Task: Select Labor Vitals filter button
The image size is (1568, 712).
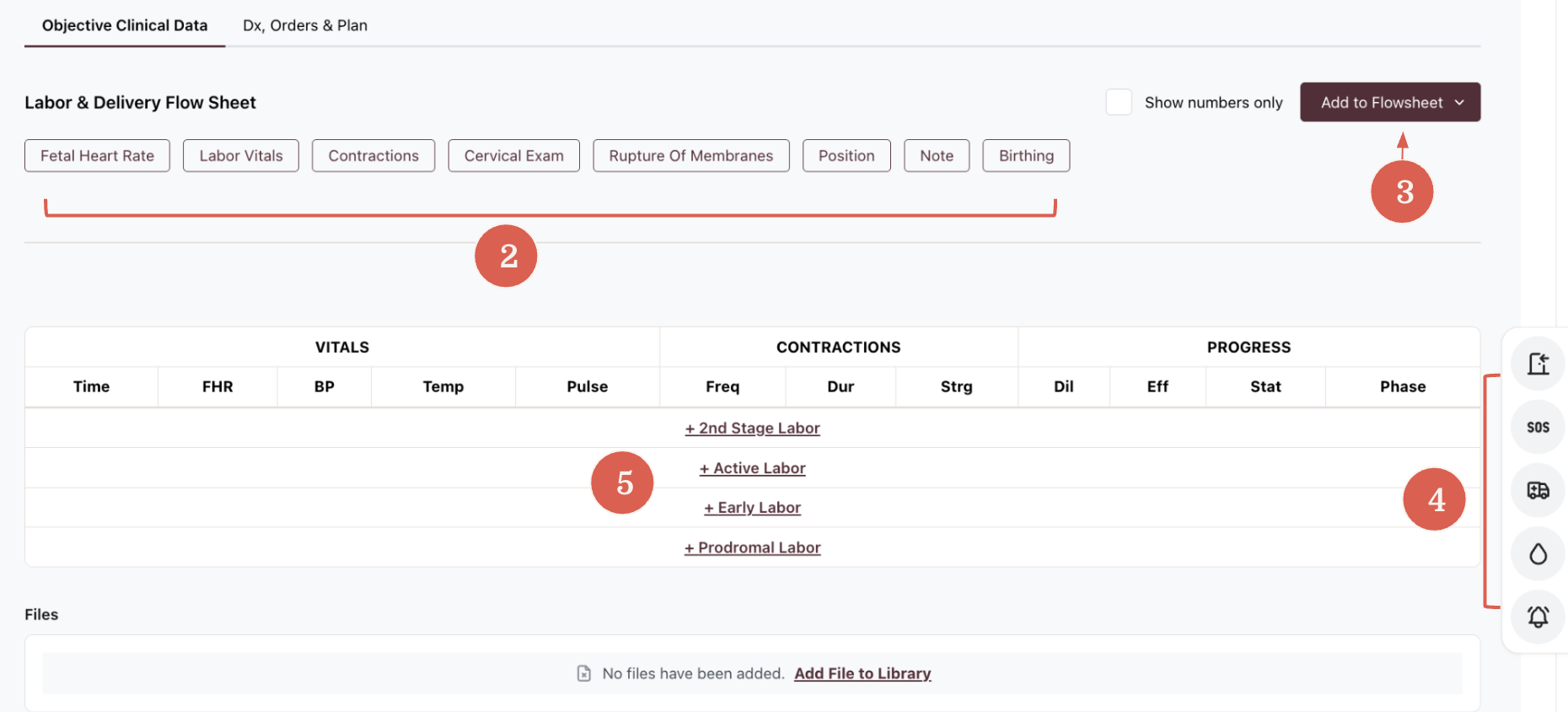Action: (241, 155)
